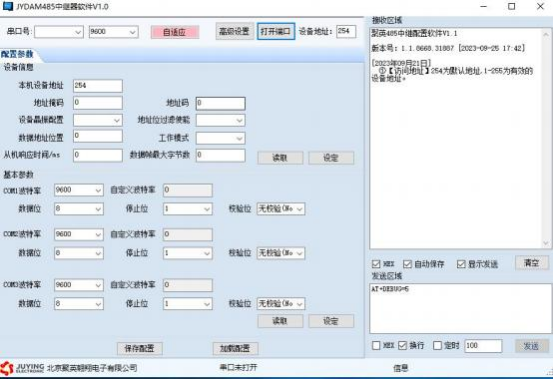Open the 工作模式 dropdown

pyautogui.click(x=220, y=138)
